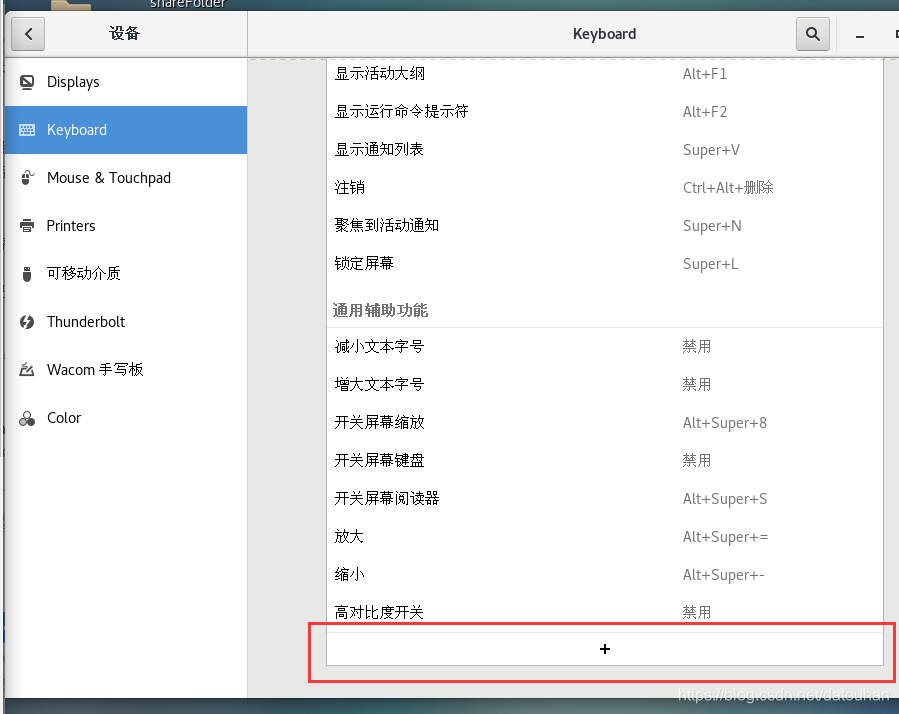
Task: Click the Alt+Super+8 shortcut value
Action: (725, 423)
